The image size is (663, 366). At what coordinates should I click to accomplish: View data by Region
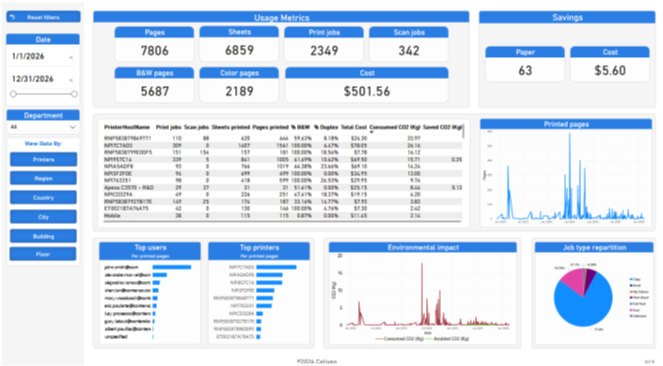pos(43,178)
